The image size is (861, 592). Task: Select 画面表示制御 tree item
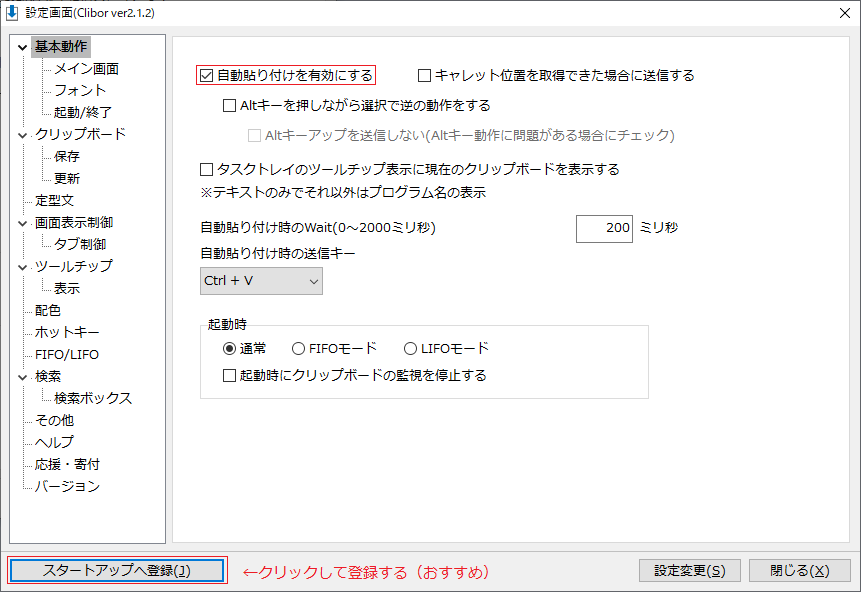tap(74, 222)
